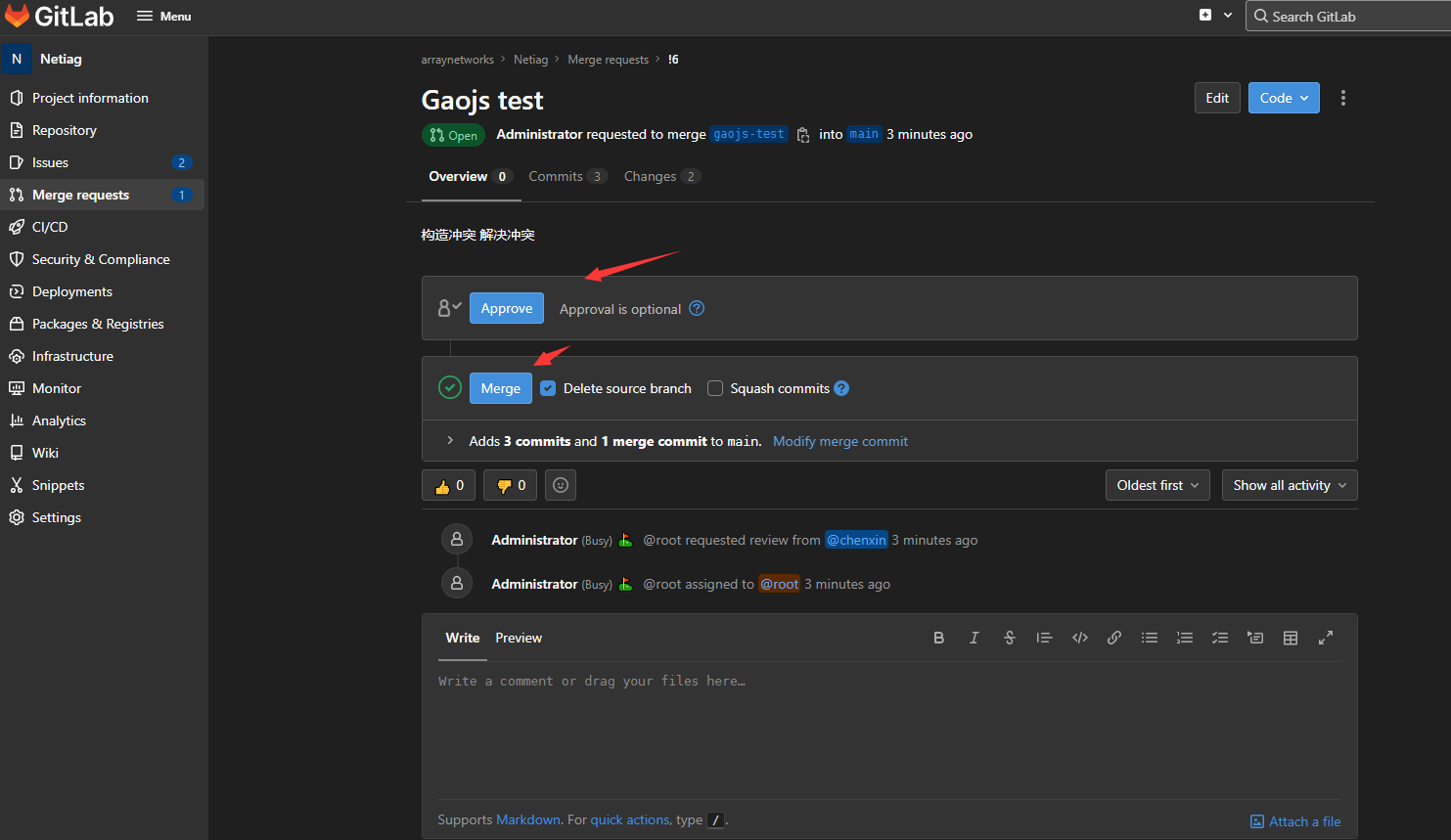
Task: Apply italic text formatting
Action: click(x=974, y=638)
